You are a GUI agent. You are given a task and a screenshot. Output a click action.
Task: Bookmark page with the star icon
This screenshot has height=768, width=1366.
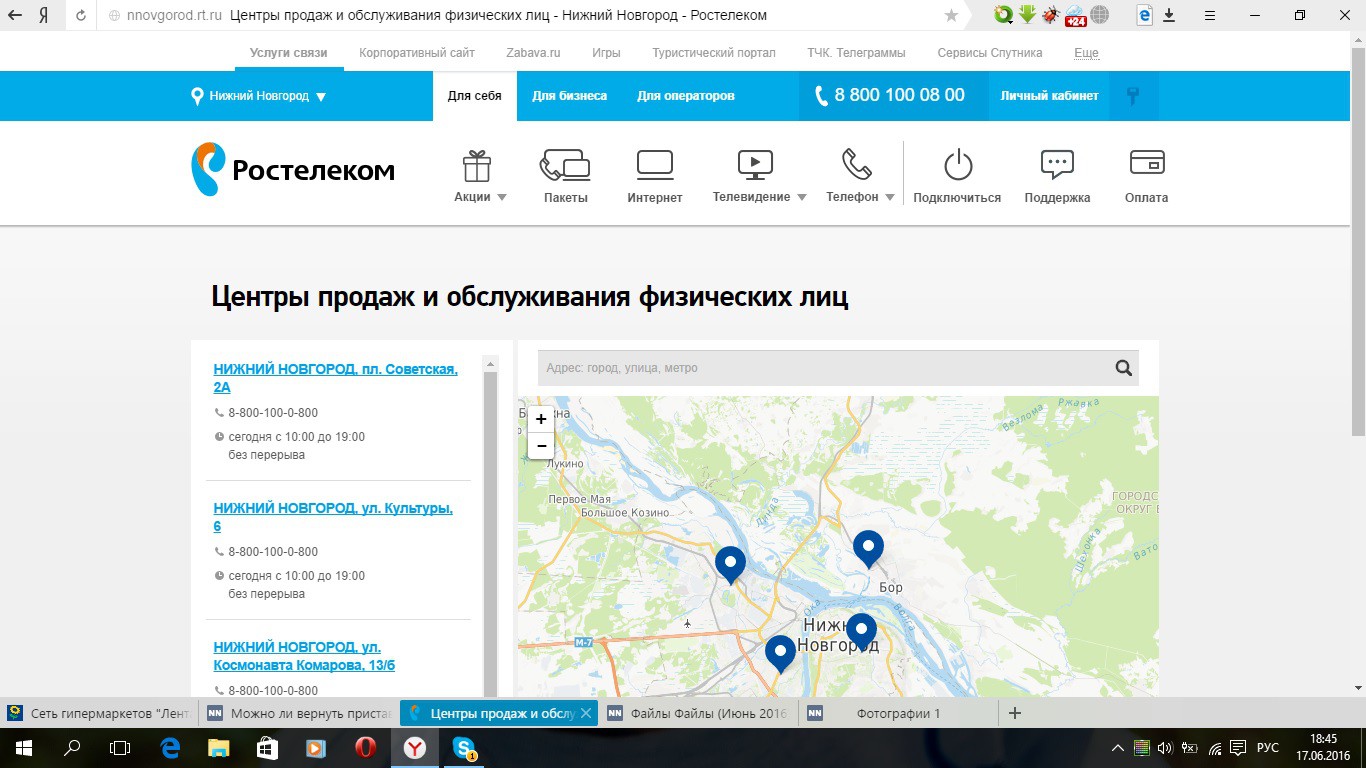click(951, 15)
